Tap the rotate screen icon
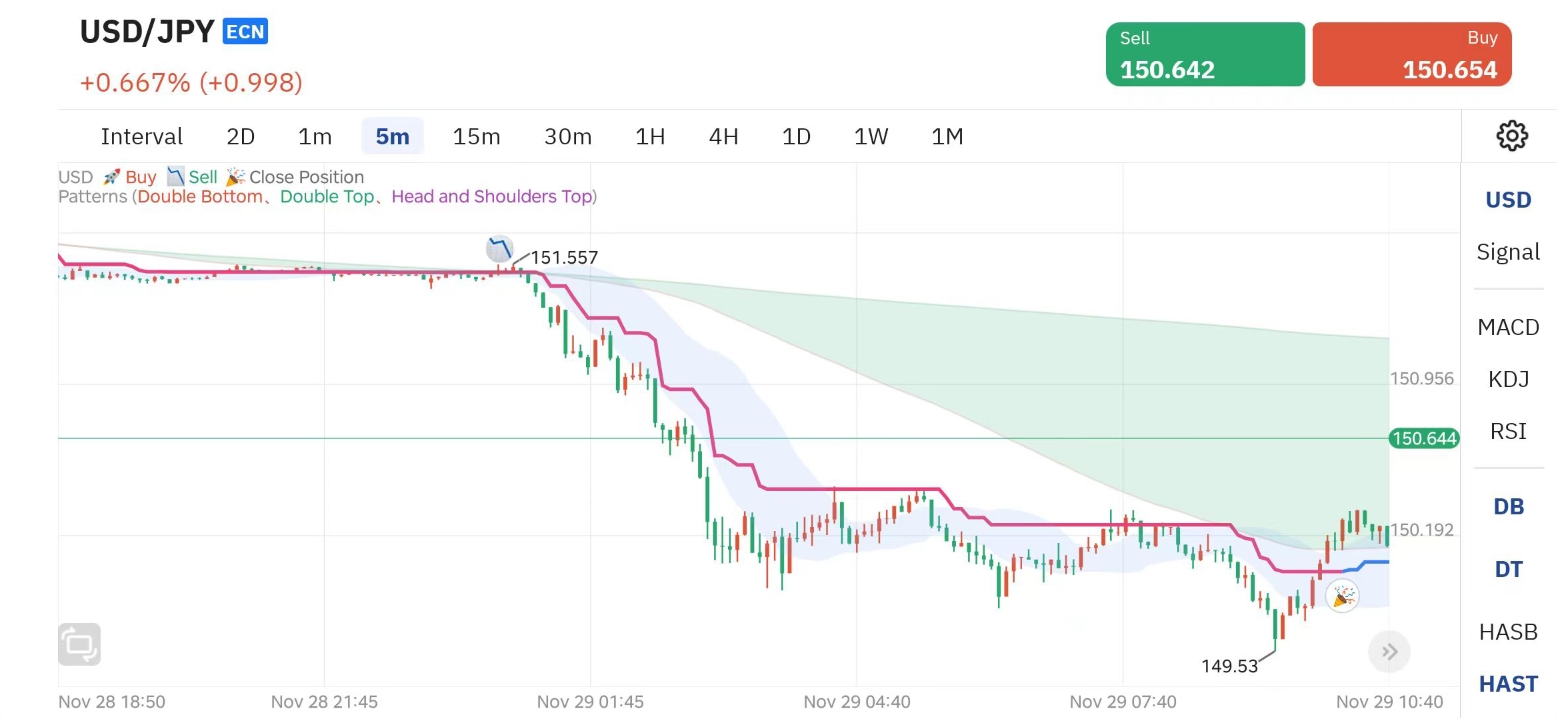Screen dimensions: 1557x718 (x=80, y=645)
